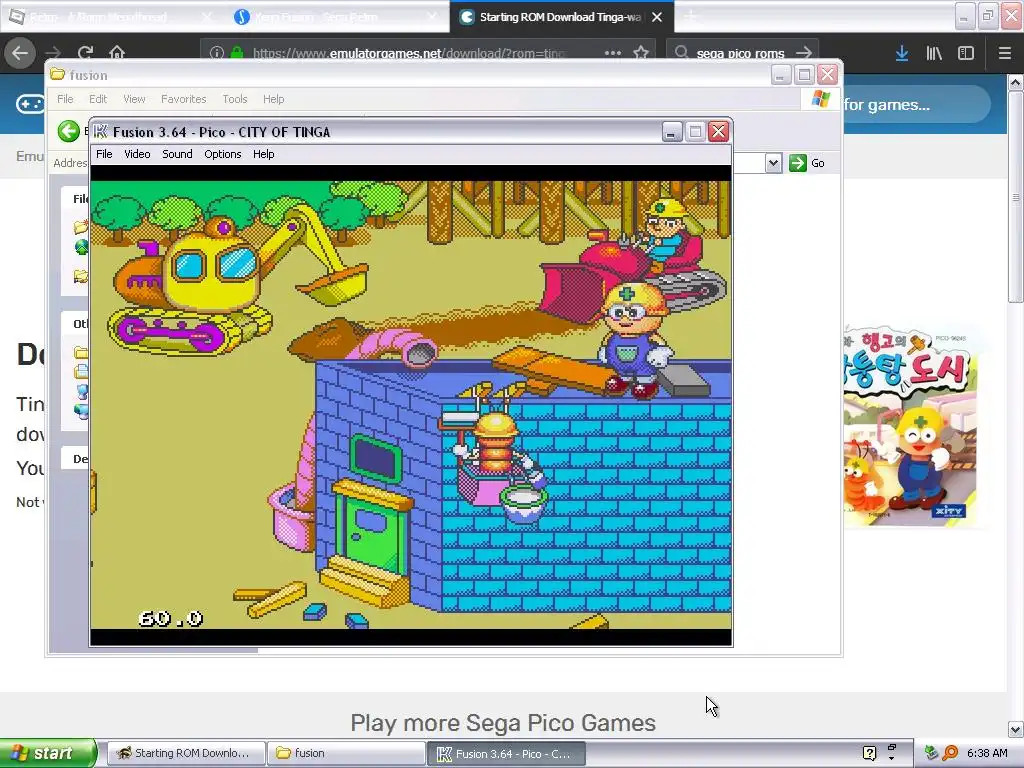Select the Starting ROM Download browser tab
This screenshot has width=1024, height=768.
560,17
